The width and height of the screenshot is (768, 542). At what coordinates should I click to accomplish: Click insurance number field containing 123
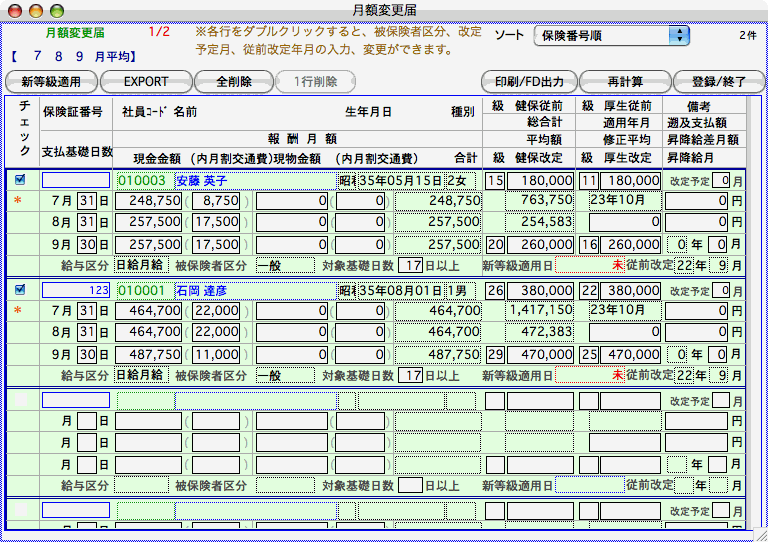click(76, 290)
